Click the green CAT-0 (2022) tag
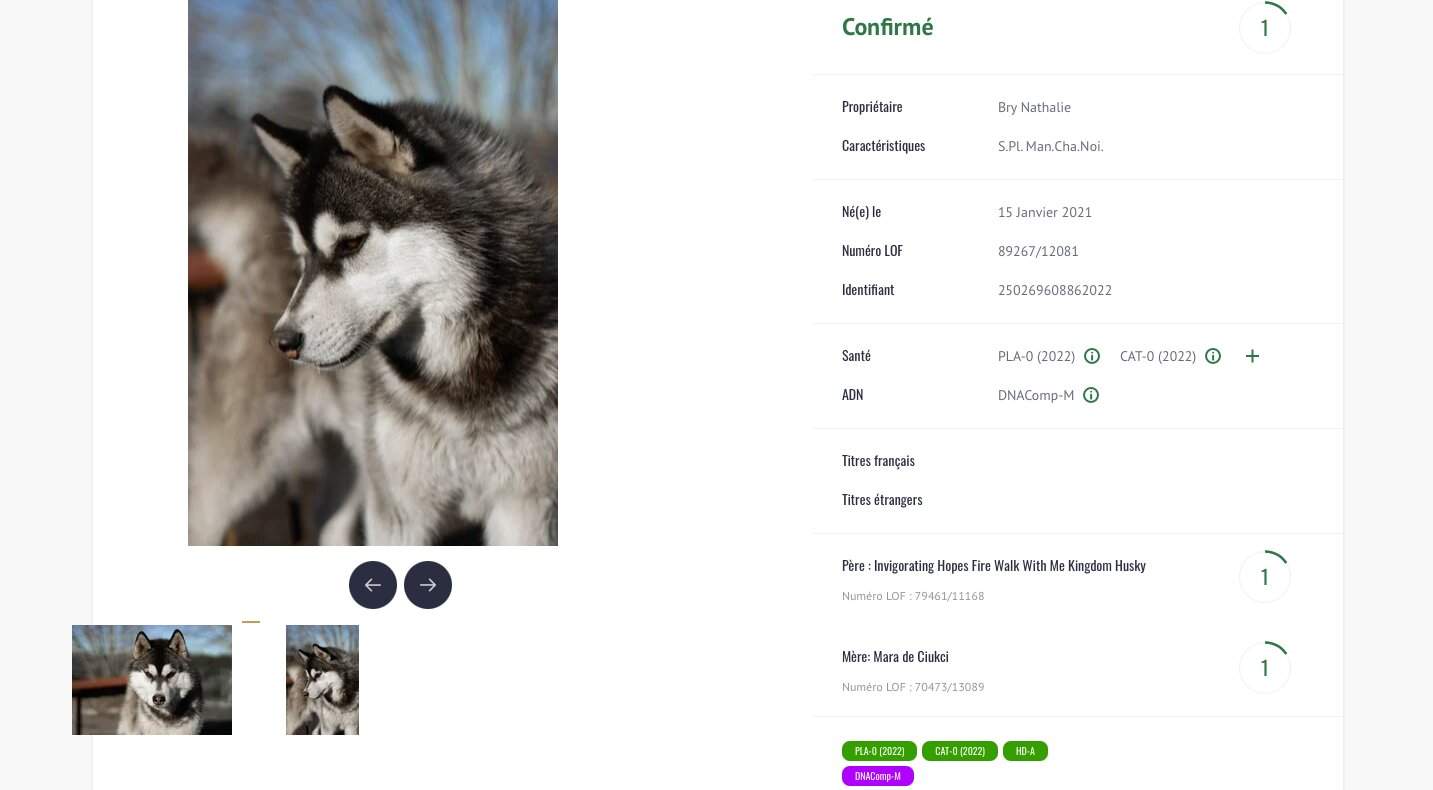Image resolution: width=1433 pixels, height=790 pixels. [x=960, y=751]
